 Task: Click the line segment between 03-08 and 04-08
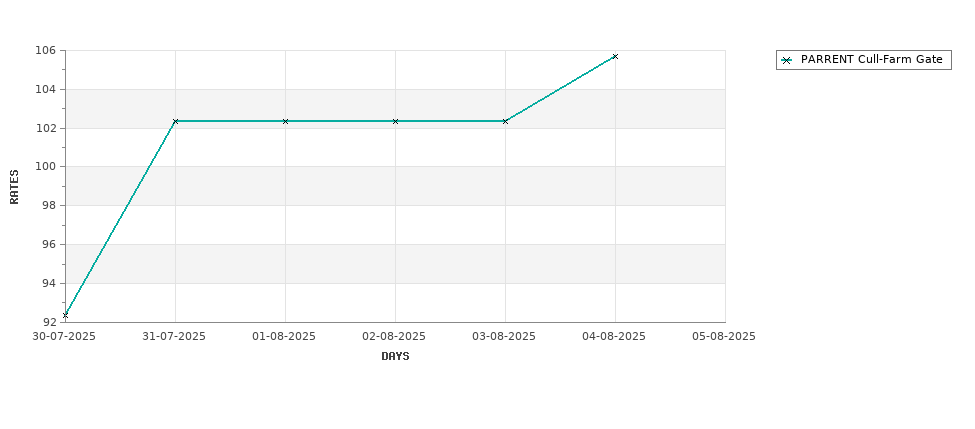click(560, 89)
